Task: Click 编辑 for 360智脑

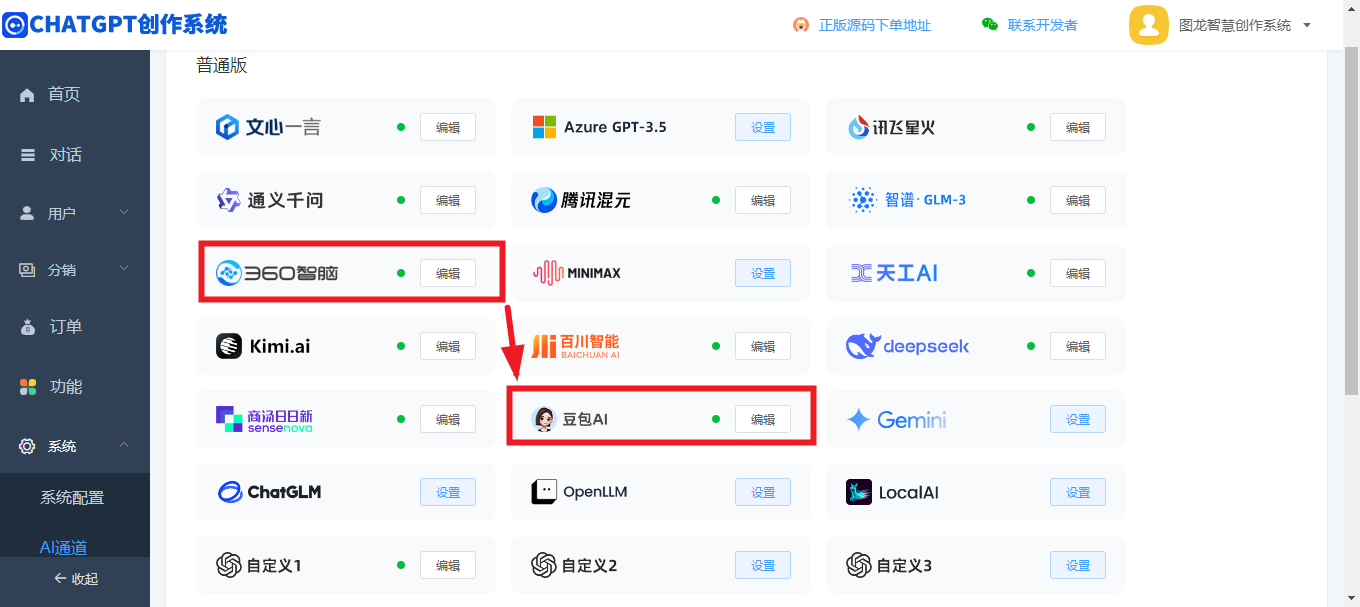Action: pos(448,273)
